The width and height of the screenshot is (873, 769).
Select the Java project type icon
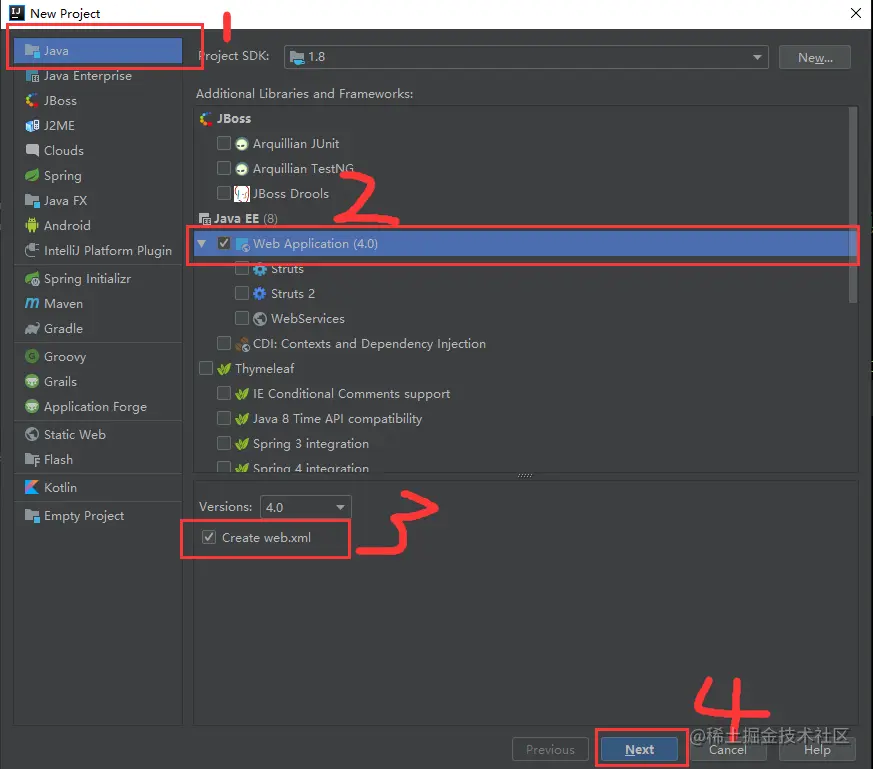click(x=32, y=51)
